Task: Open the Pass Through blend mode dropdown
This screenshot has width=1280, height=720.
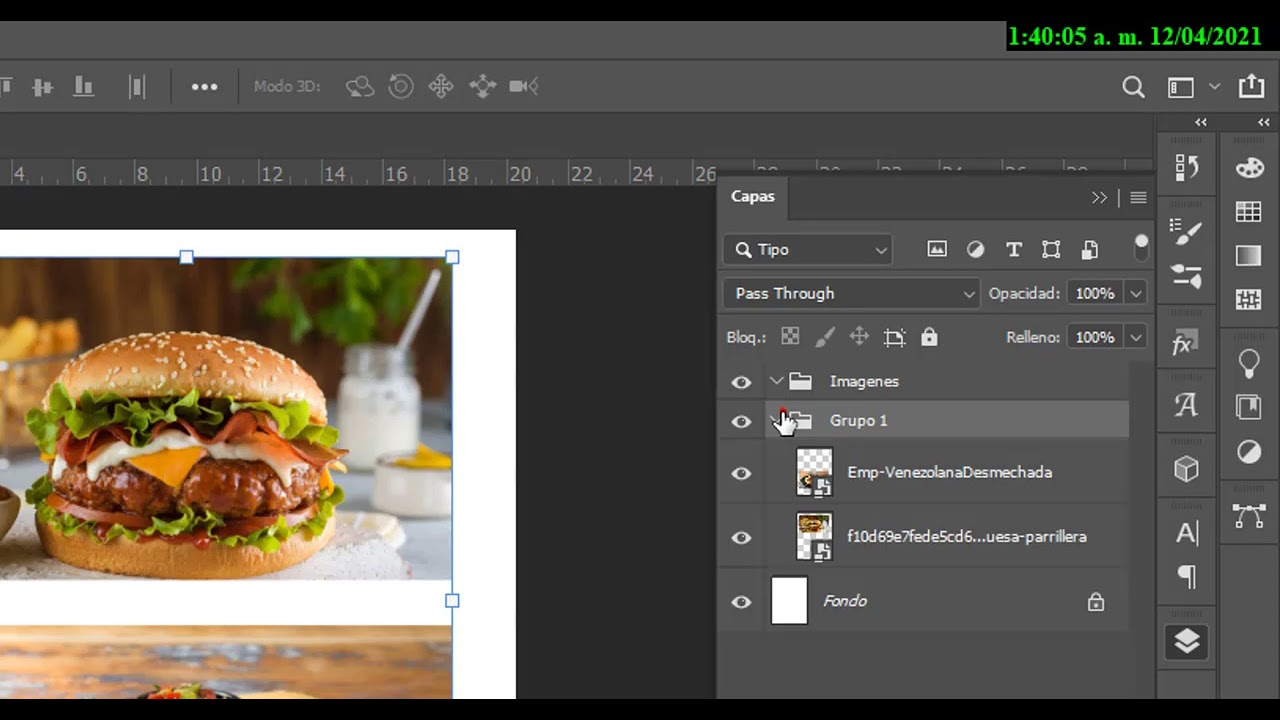Action: pos(851,293)
